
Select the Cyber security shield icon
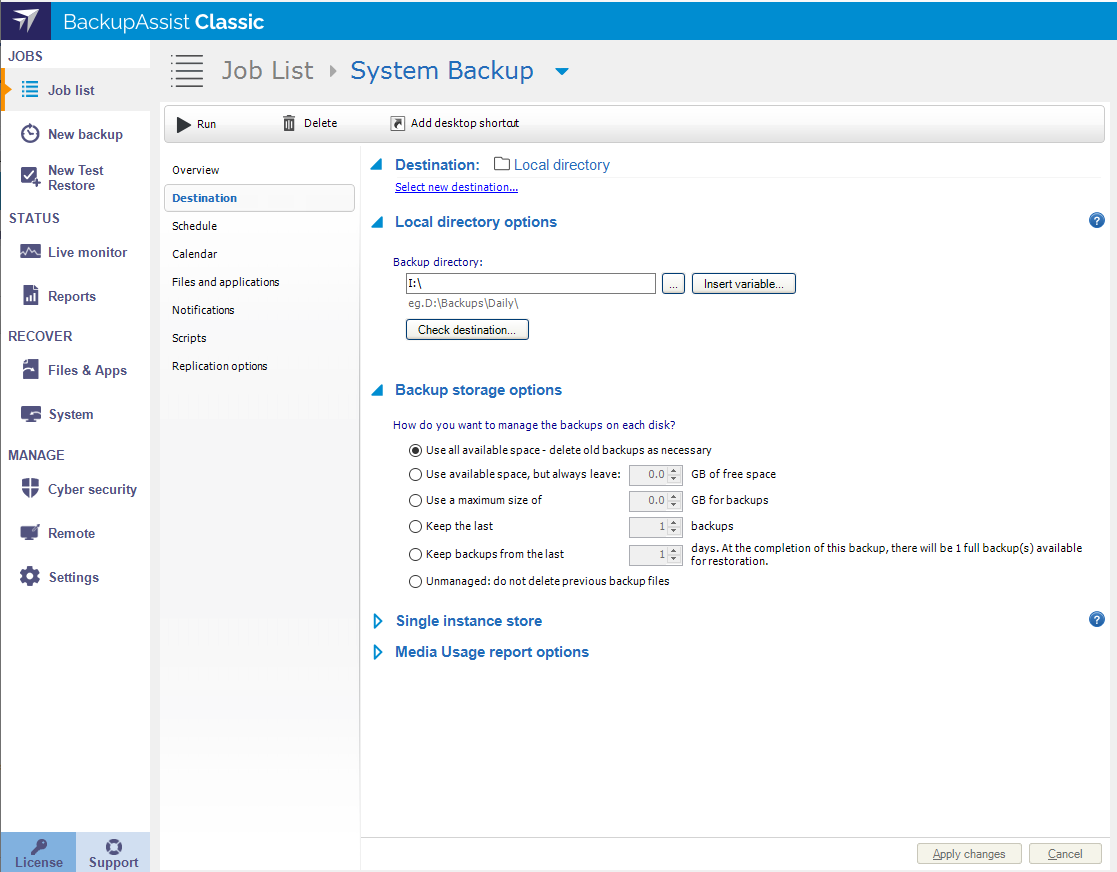(x=31, y=489)
